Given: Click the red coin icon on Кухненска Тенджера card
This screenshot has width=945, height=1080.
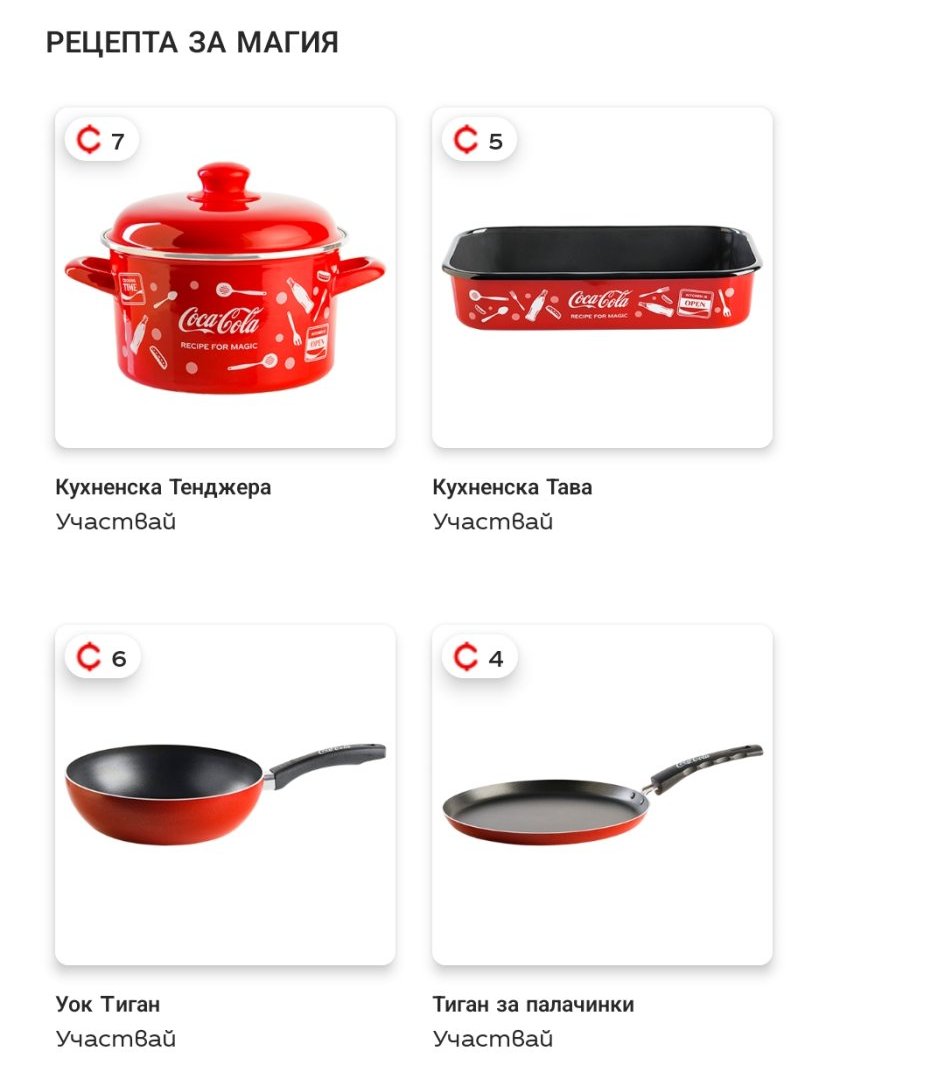Looking at the screenshot, I should [x=88, y=140].
